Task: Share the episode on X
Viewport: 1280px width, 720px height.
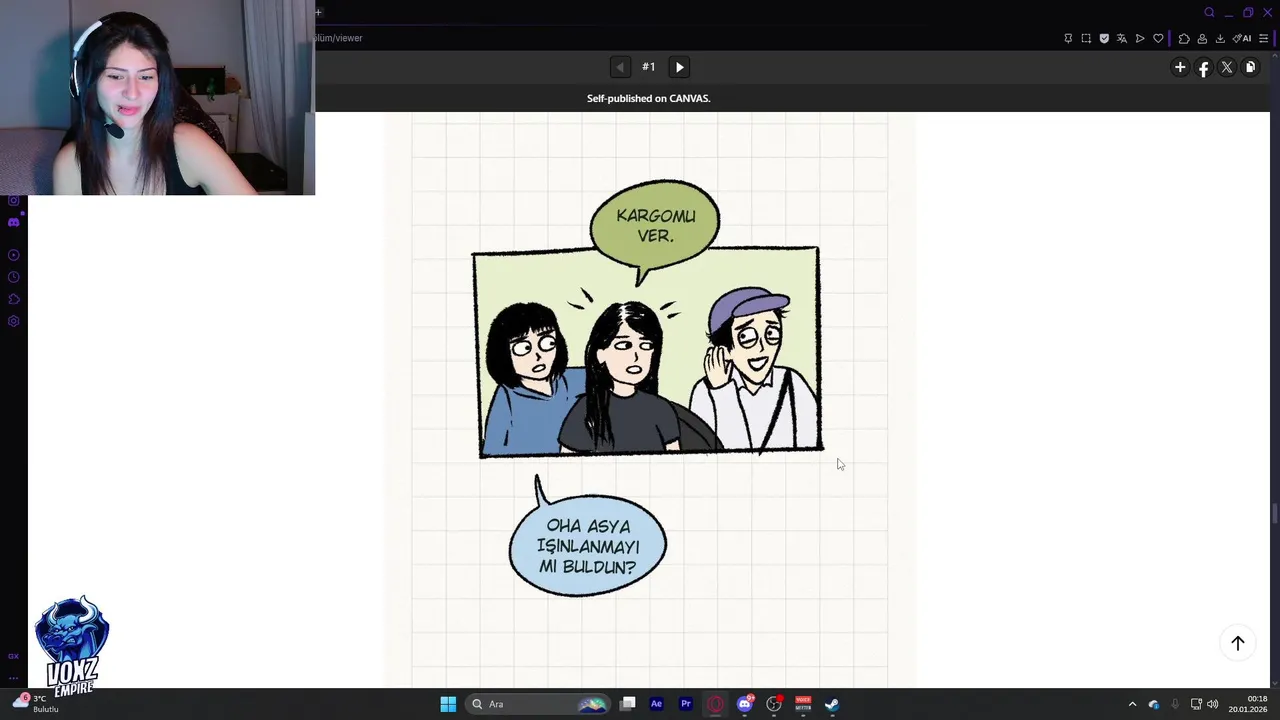Action: [1227, 67]
